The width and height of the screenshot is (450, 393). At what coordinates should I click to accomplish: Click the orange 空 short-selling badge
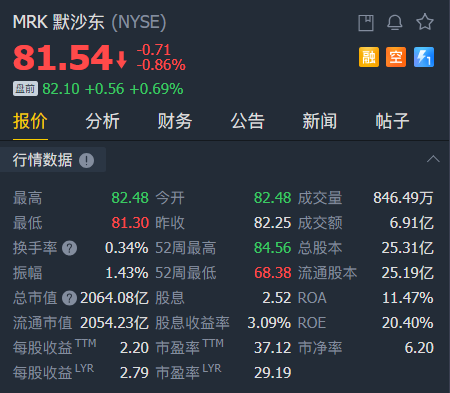pos(396,57)
